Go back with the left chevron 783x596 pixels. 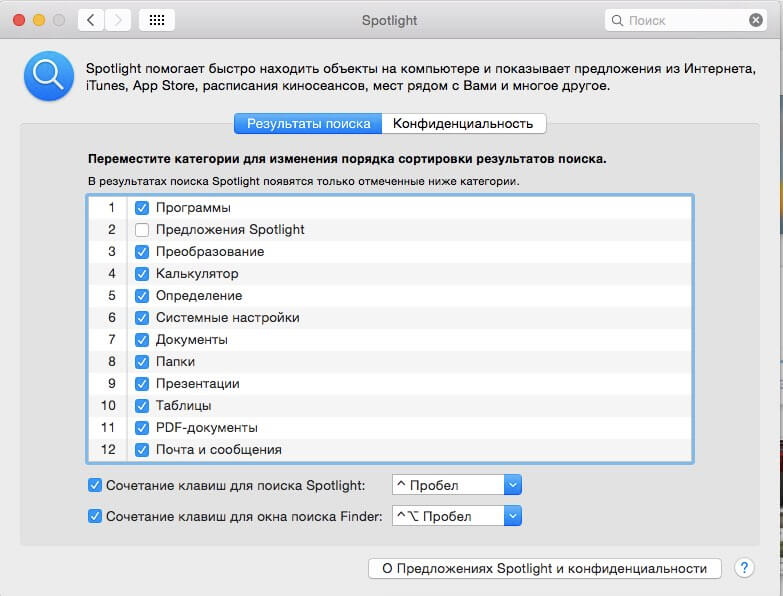pos(91,20)
